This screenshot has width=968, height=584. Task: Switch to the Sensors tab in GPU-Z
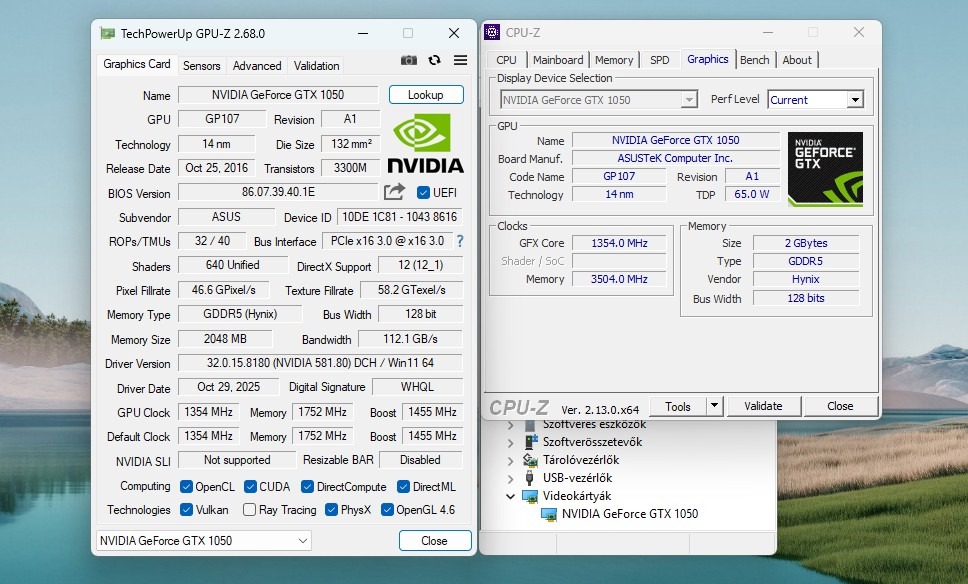coord(201,65)
